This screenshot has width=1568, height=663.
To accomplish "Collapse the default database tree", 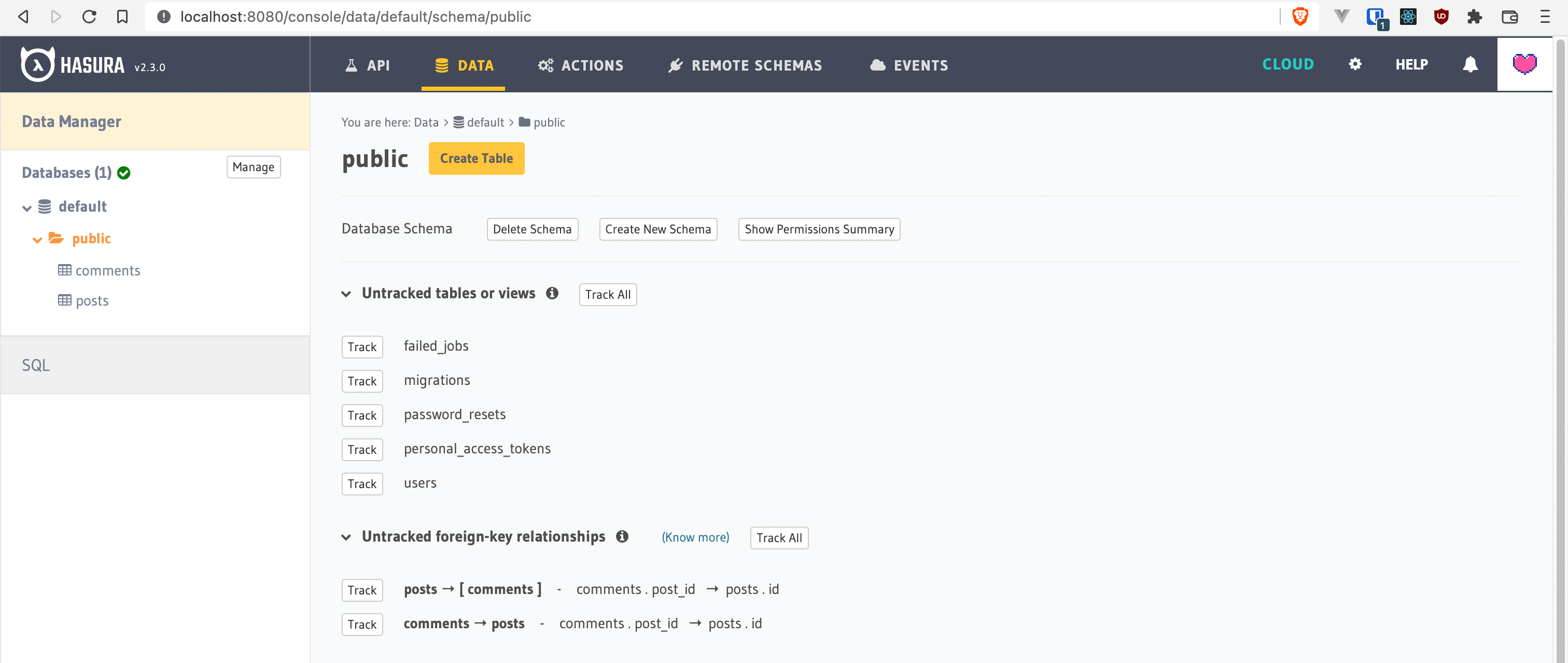I will (x=27, y=208).
